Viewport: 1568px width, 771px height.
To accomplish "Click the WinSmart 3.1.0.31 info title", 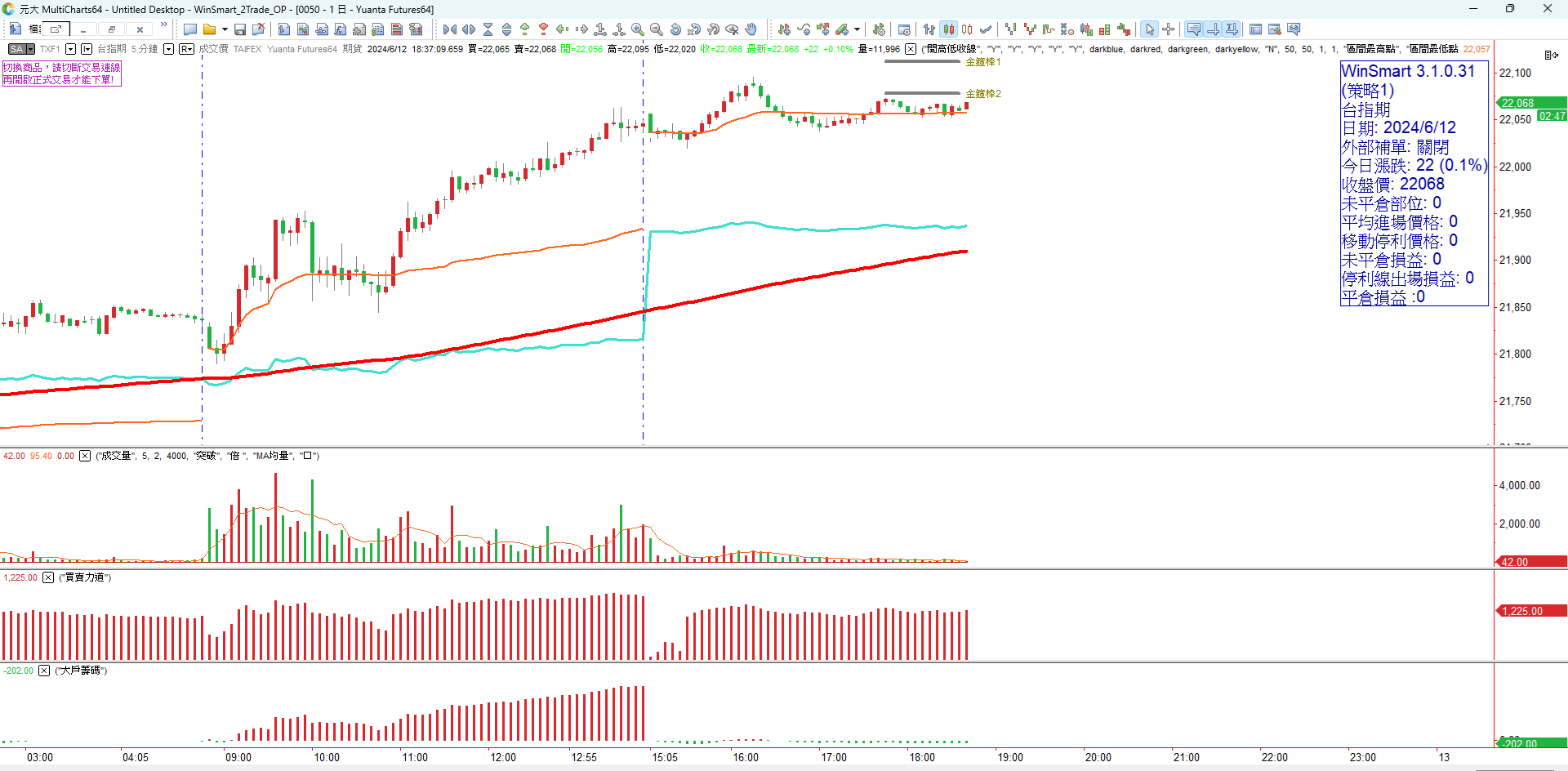I will (1408, 71).
